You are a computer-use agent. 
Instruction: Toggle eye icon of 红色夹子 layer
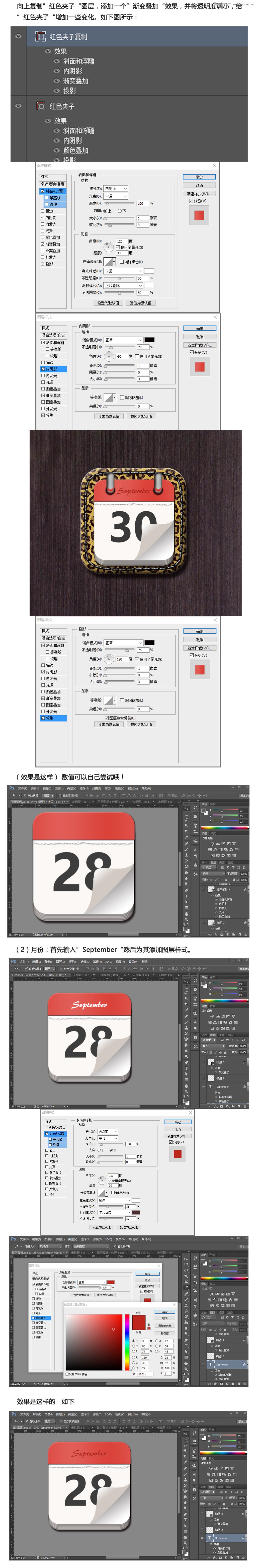tap(18, 106)
